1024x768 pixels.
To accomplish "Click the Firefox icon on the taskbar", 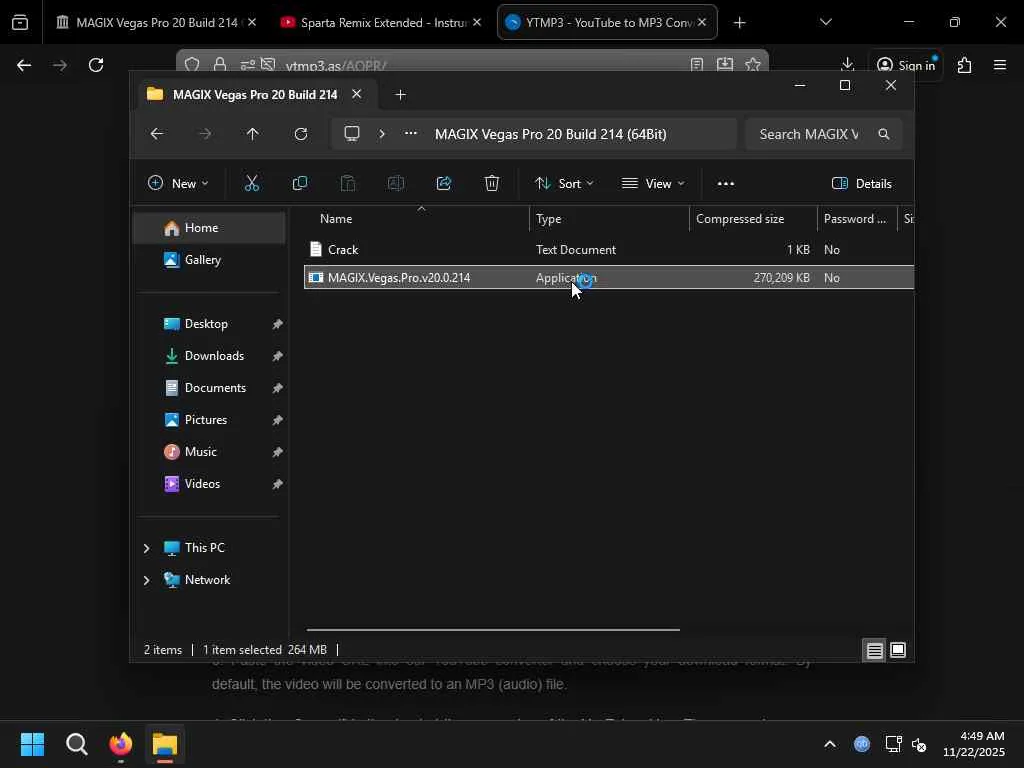I will (x=121, y=744).
